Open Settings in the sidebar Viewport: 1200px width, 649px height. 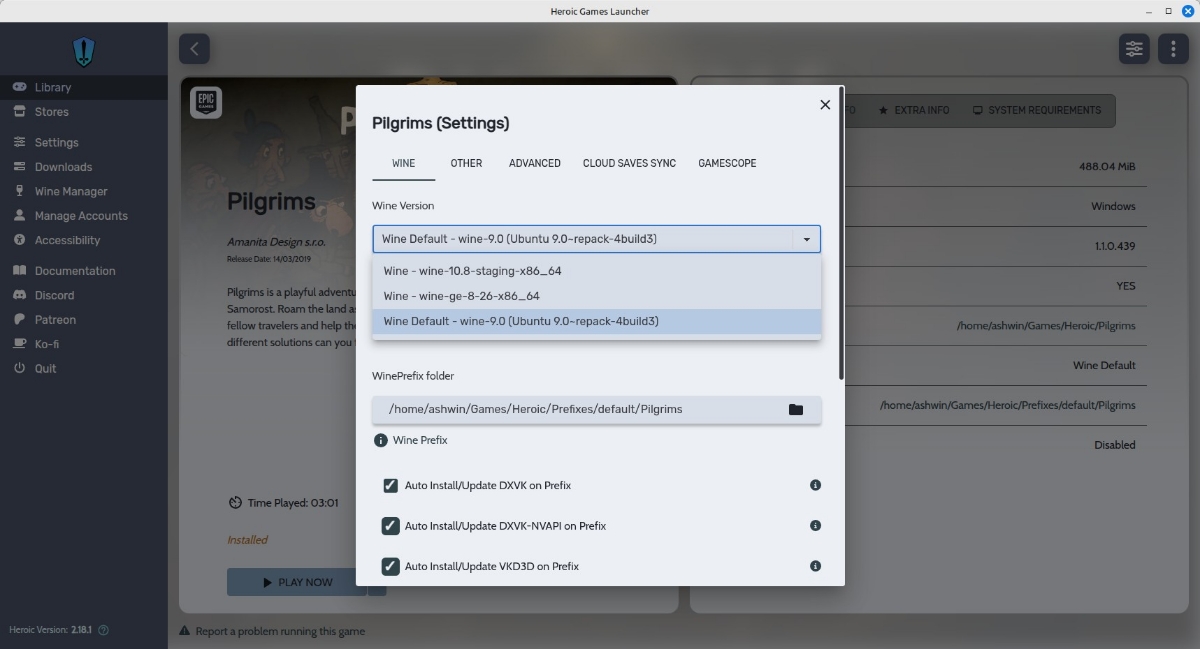click(84, 142)
